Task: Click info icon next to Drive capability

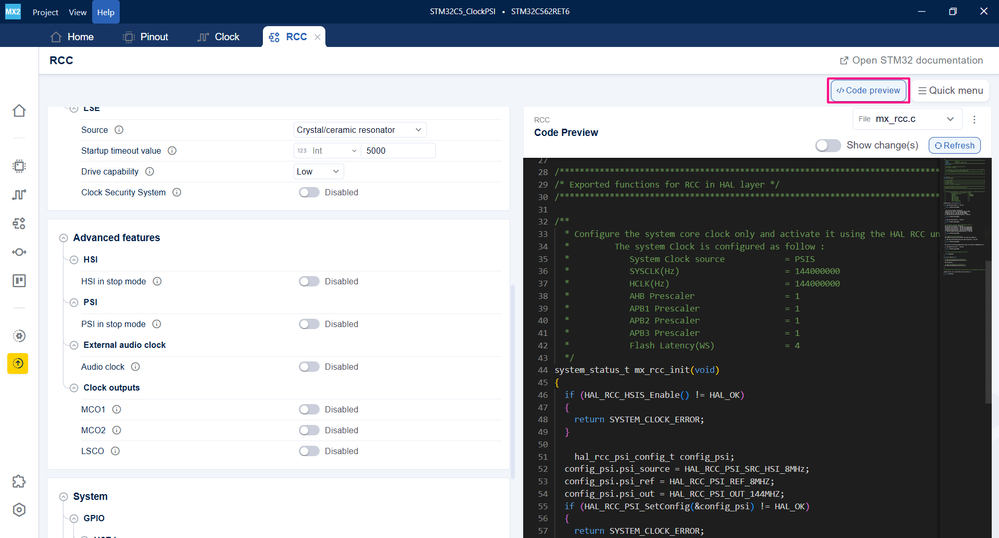Action: (x=150, y=171)
